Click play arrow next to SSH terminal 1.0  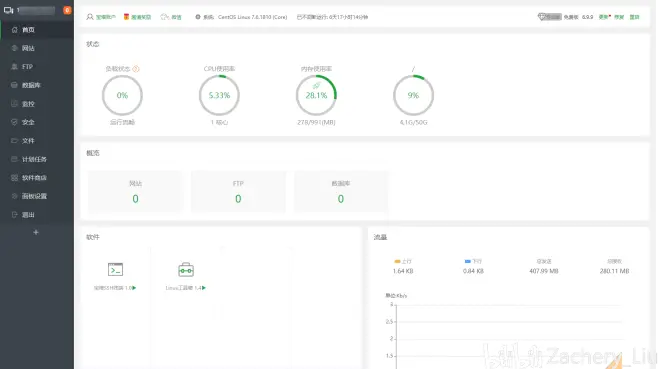(134, 288)
